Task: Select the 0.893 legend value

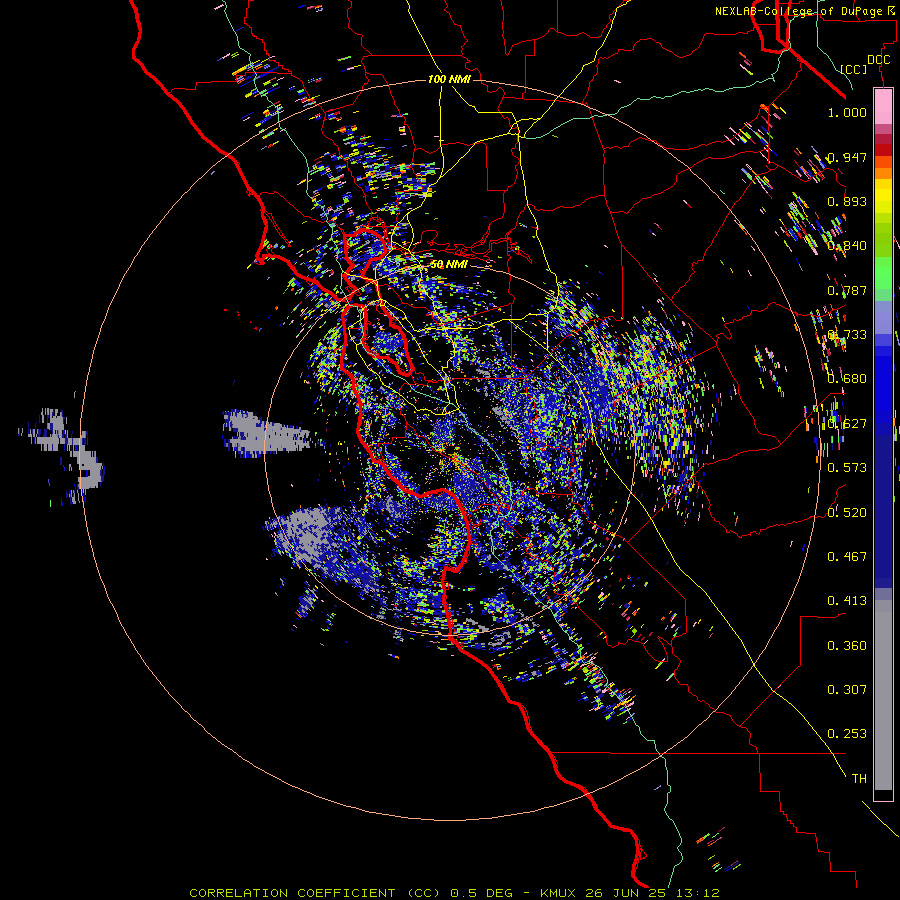Action: coord(847,201)
